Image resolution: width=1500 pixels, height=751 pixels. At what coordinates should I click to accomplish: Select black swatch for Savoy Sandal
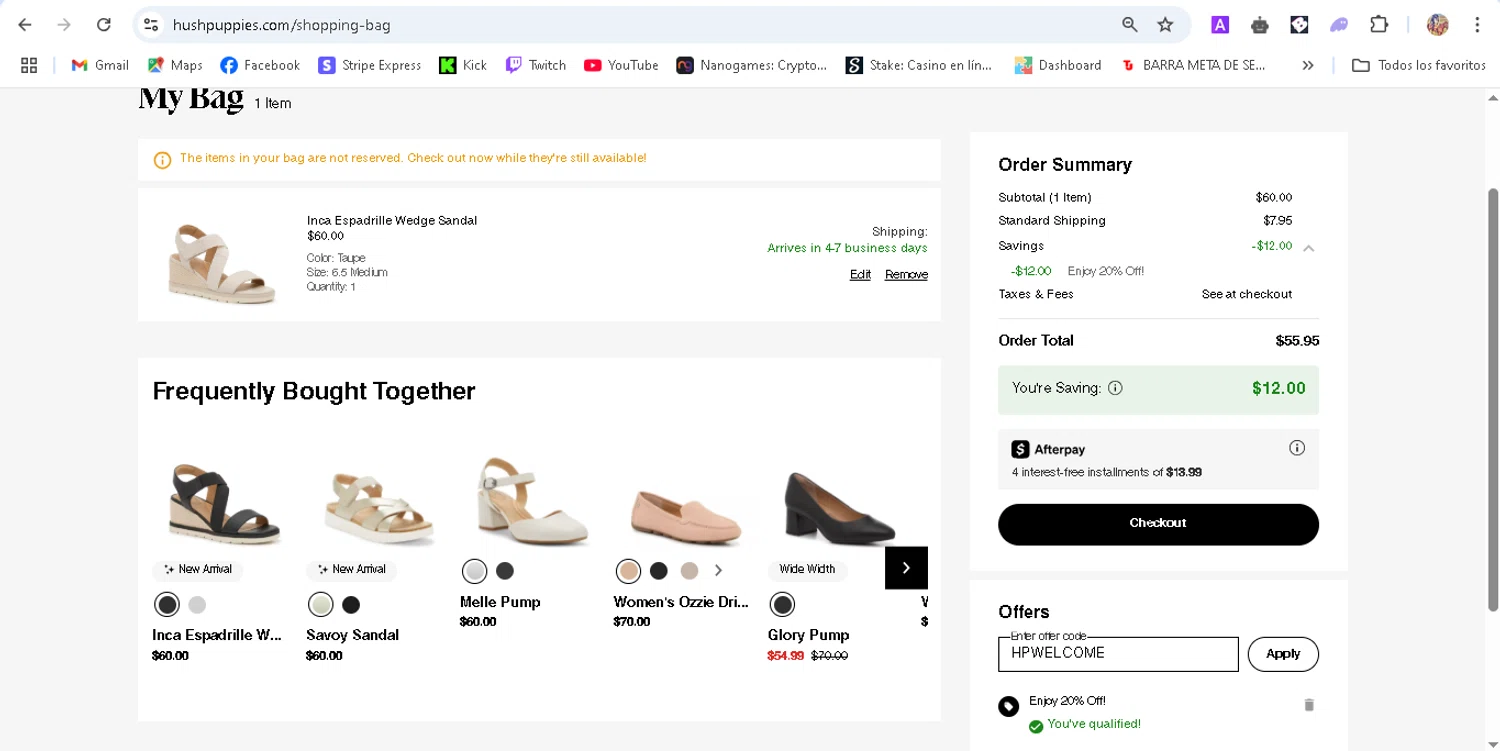351,605
